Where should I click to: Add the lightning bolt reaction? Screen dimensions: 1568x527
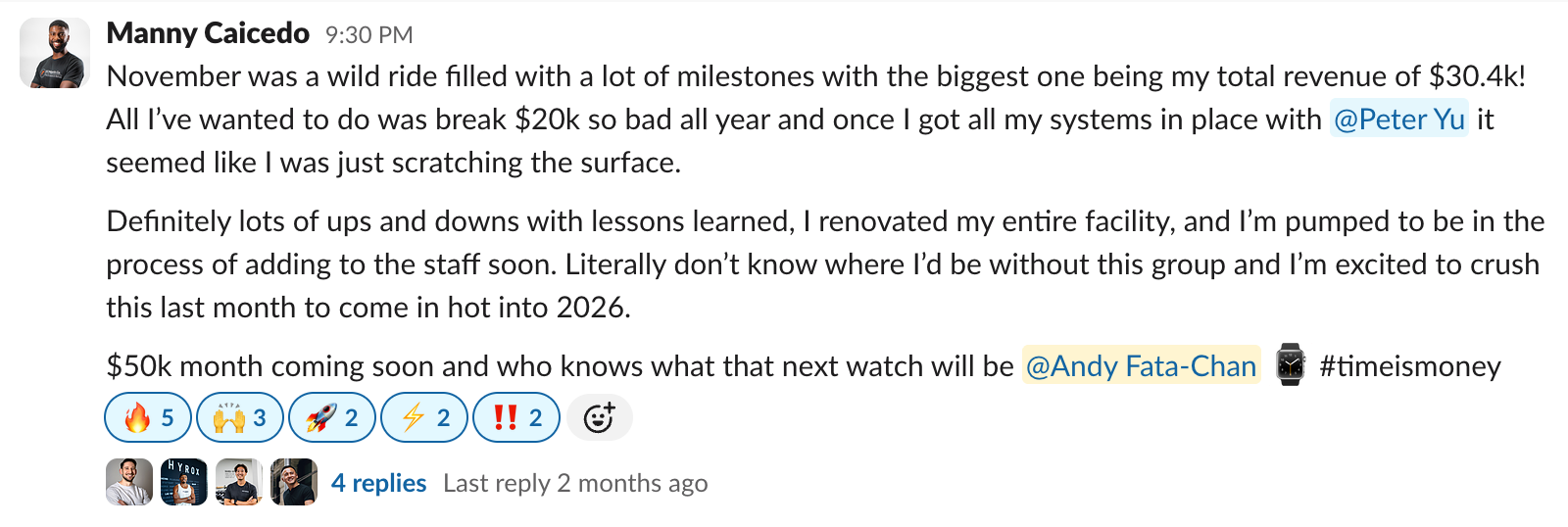point(424,418)
